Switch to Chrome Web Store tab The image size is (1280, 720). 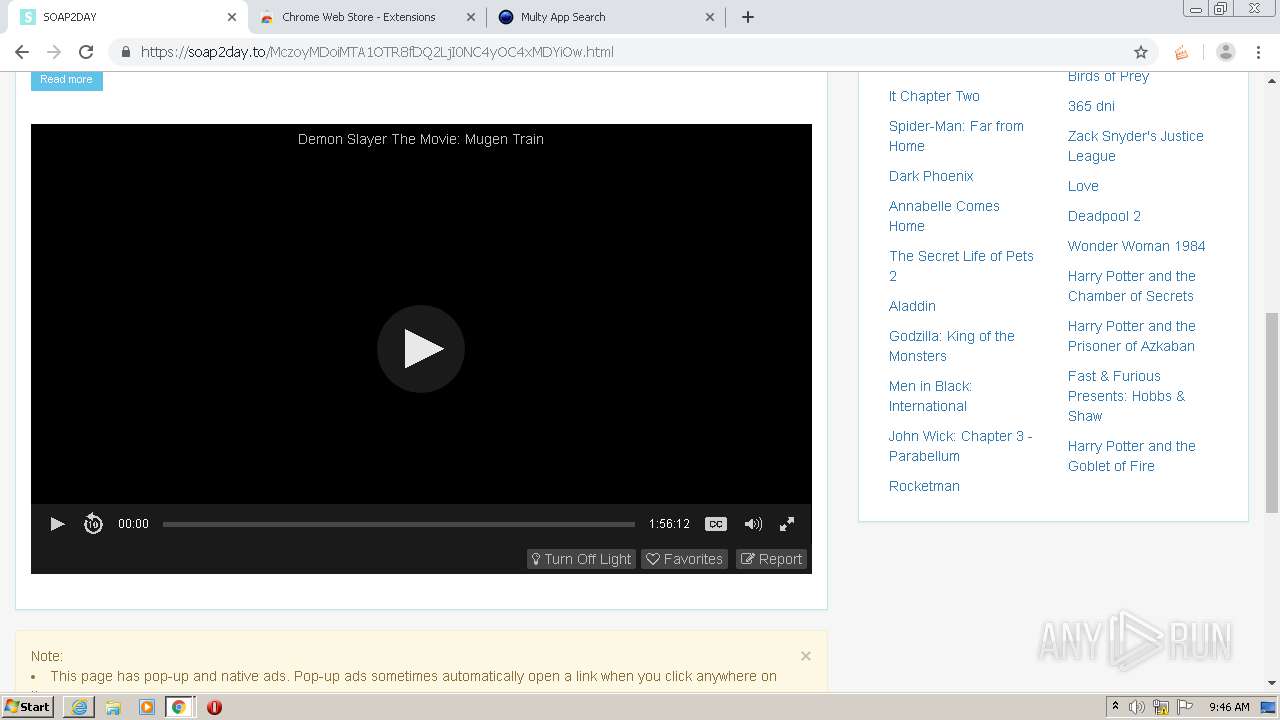pyautogui.click(x=359, y=17)
